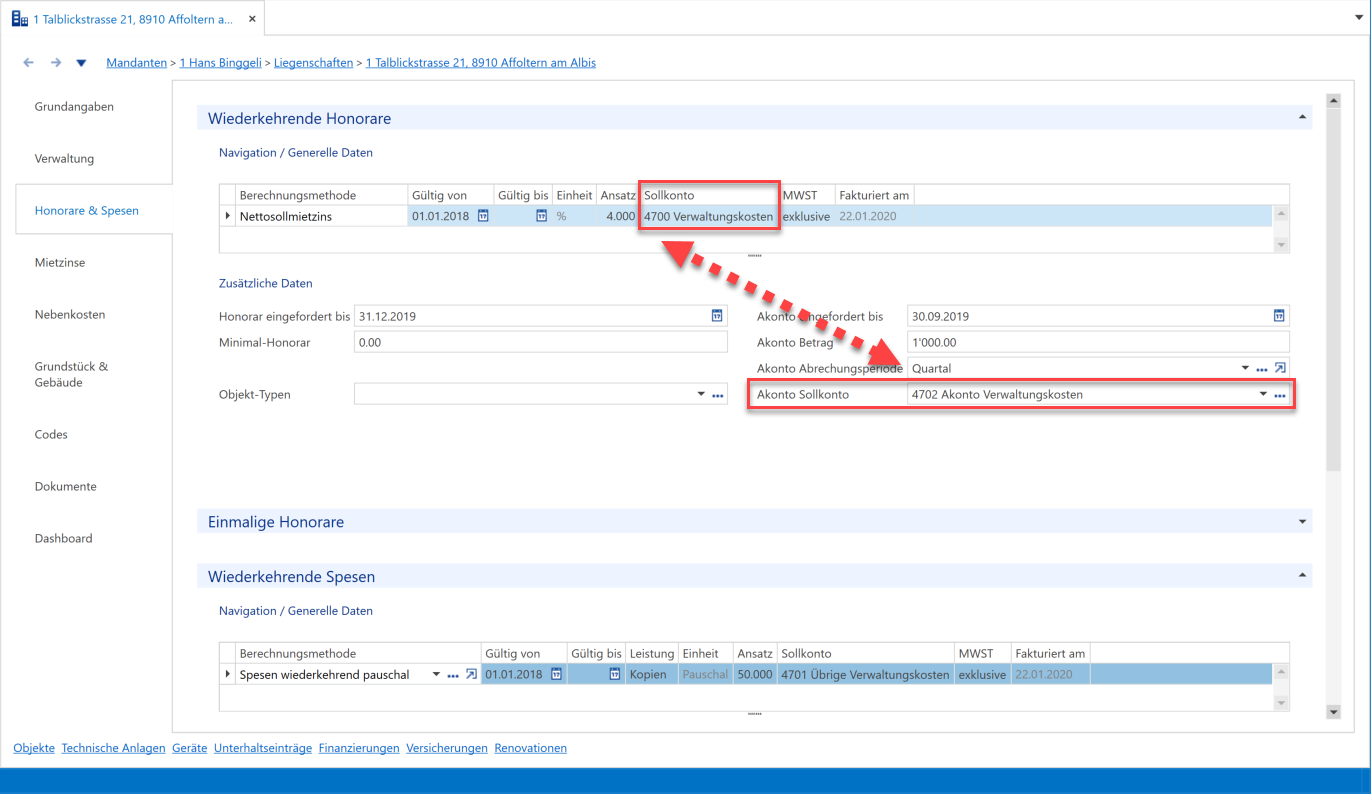Image resolution: width=1371 pixels, height=794 pixels.
Task: Open the navigation history dropdown triangle
Action: (82, 63)
